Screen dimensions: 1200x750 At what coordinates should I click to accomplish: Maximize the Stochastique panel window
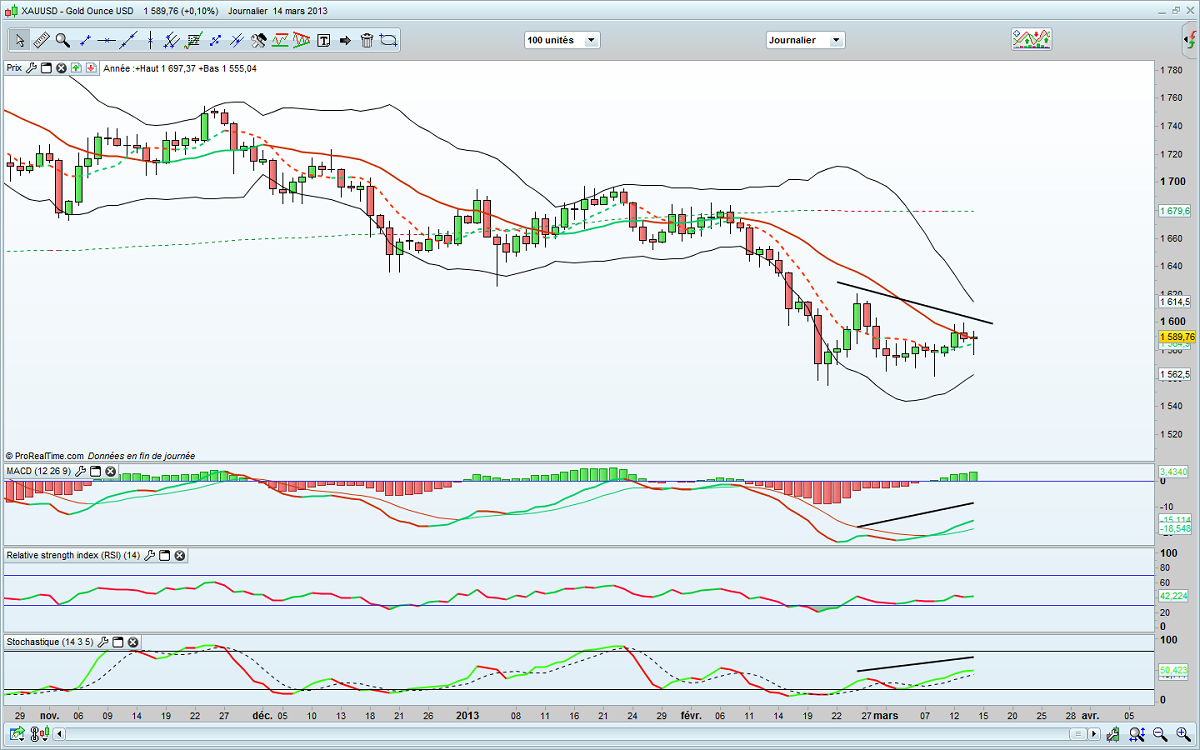point(117,642)
